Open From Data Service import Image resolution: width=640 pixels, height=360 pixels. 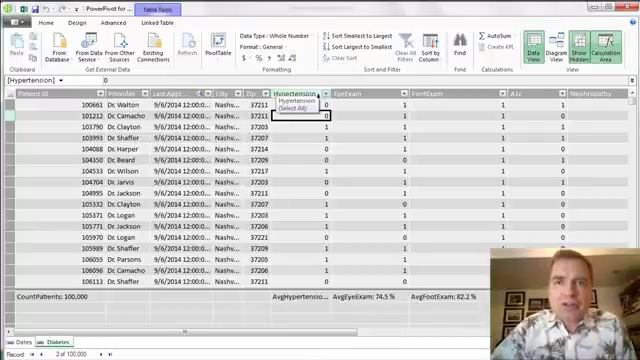coord(89,48)
